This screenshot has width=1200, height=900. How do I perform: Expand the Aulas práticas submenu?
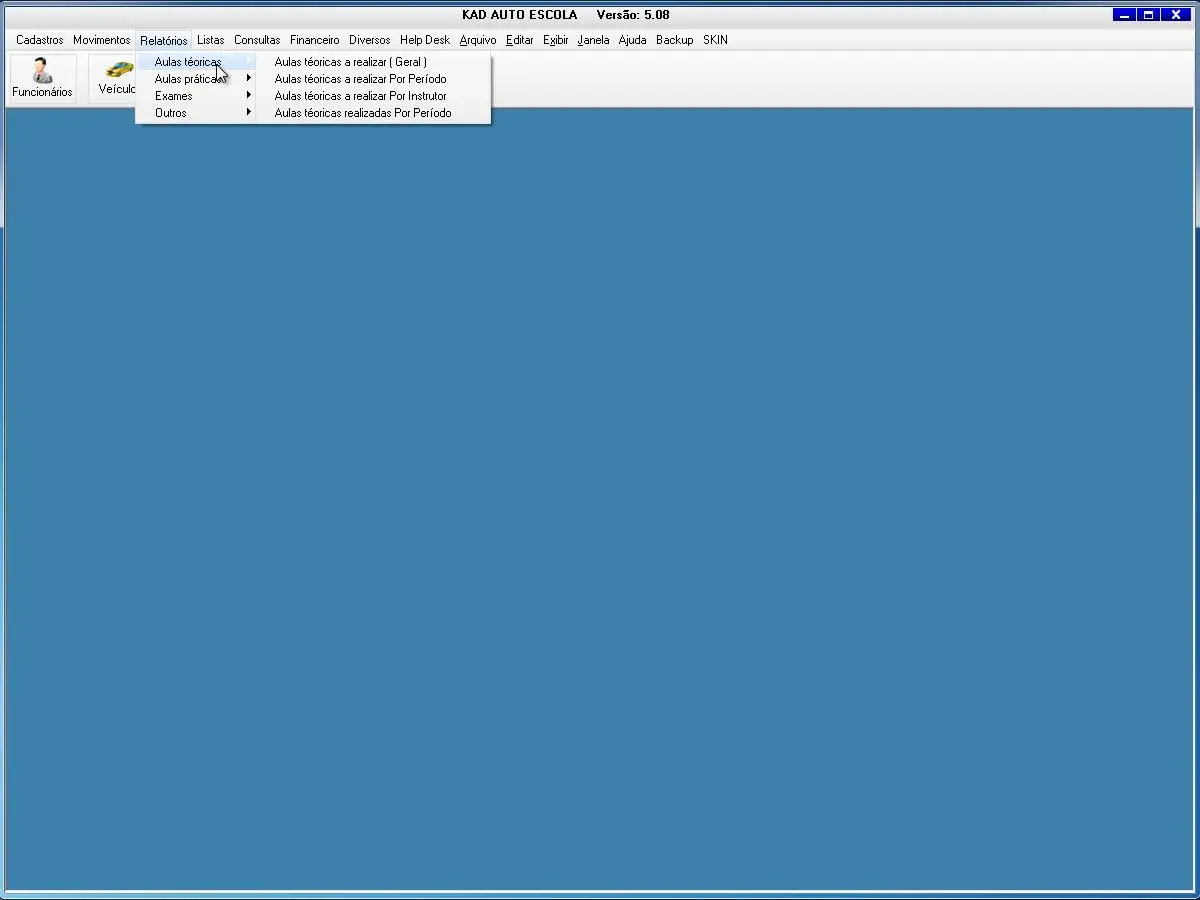[x=190, y=79]
